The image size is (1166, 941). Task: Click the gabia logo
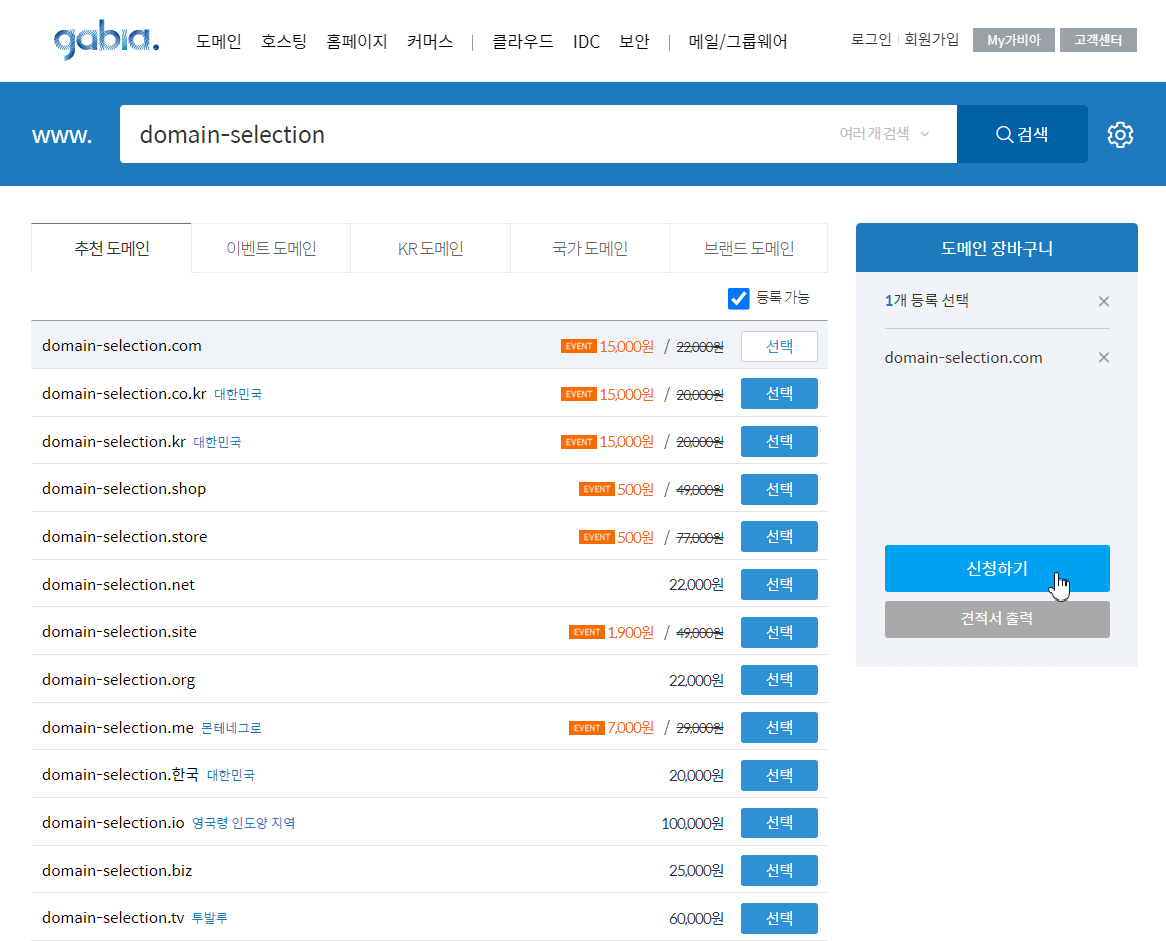[106, 41]
